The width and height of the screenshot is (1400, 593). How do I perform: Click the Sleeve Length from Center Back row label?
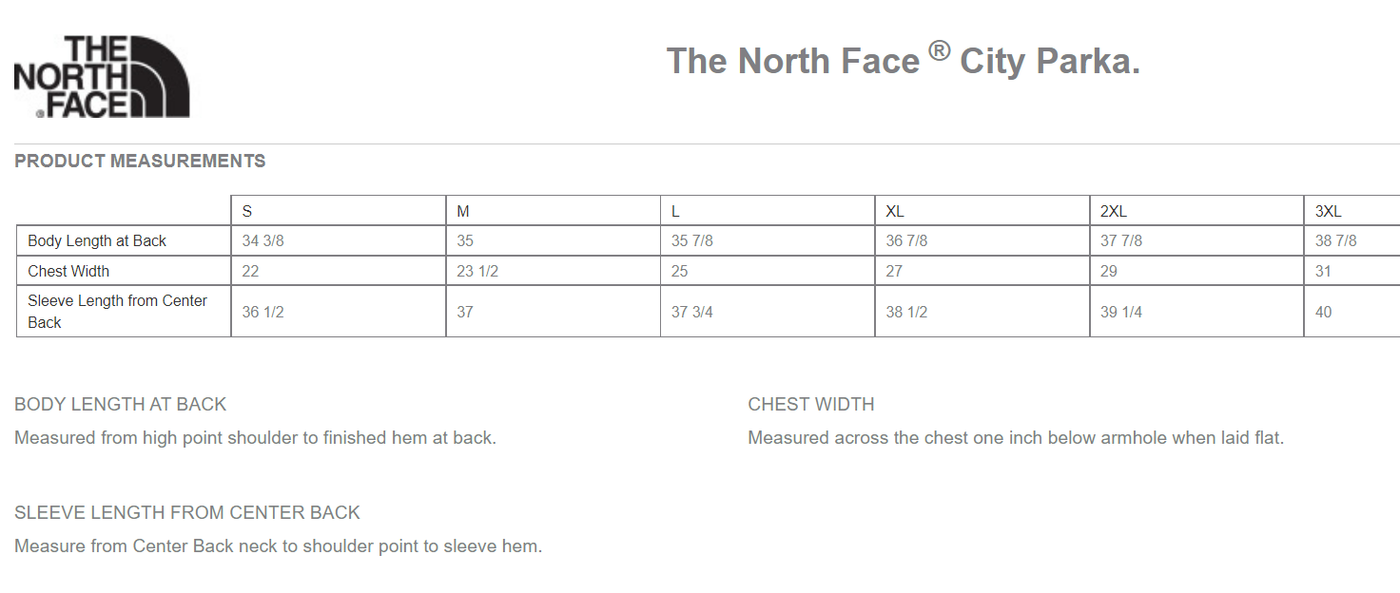click(117, 311)
